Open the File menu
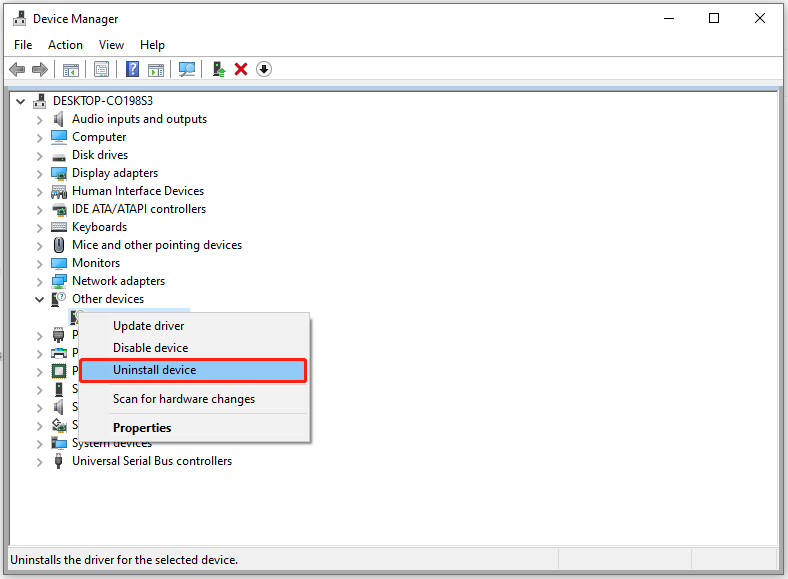This screenshot has width=788, height=579. 23,45
